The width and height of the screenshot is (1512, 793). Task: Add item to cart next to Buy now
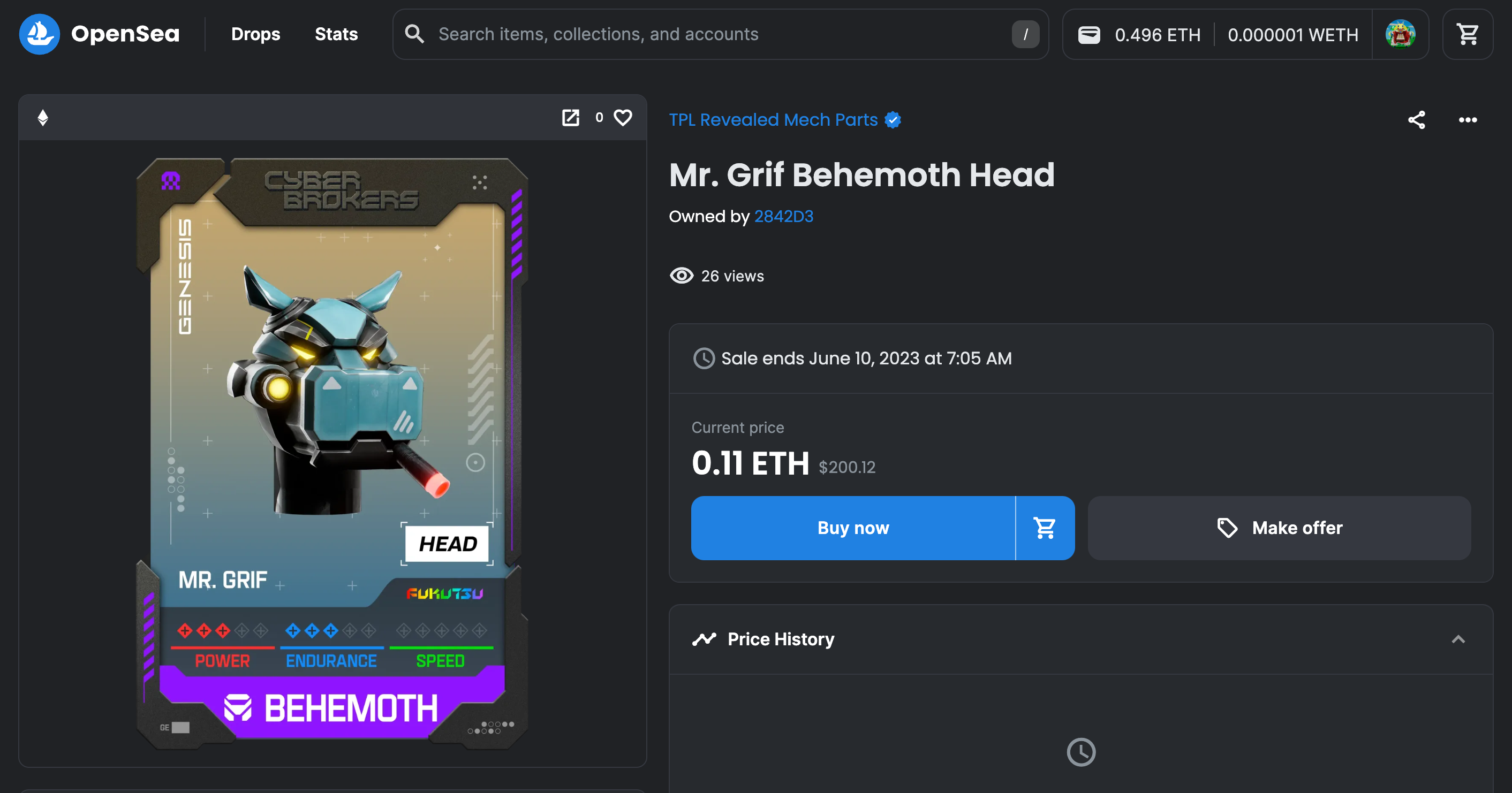point(1045,528)
